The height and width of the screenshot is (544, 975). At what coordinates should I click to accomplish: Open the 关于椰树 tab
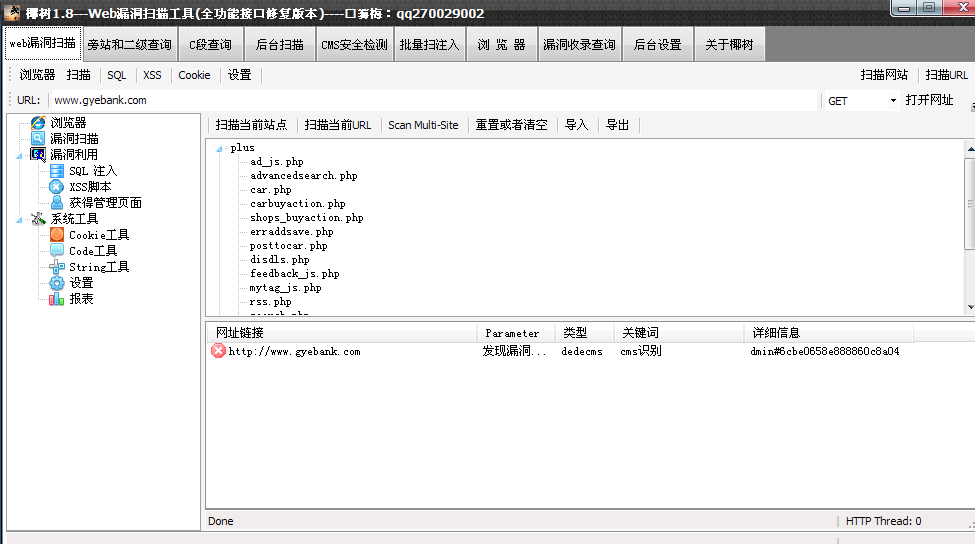(x=729, y=44)
